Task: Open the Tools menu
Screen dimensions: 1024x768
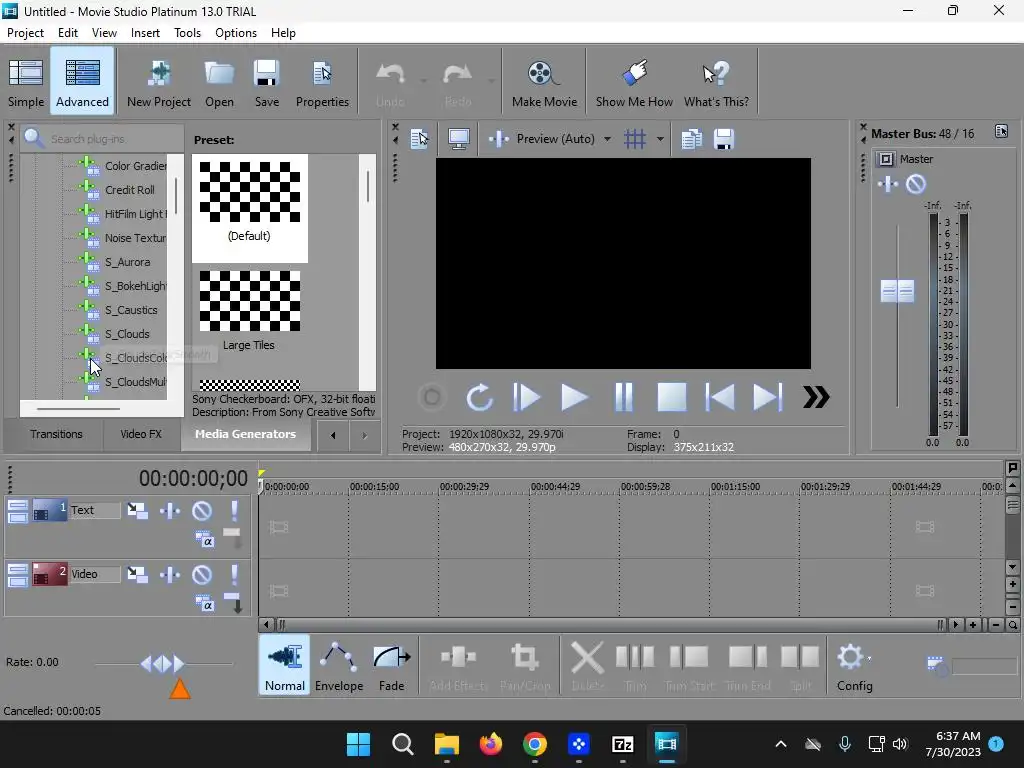Action: tap(187, 33)
